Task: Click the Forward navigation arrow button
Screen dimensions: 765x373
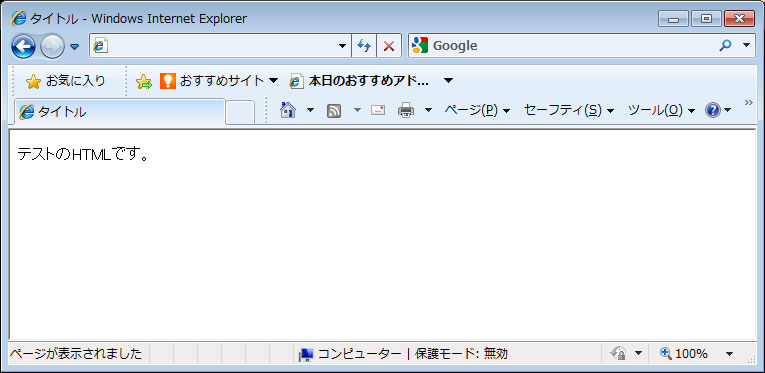Action: (x=52, y=47)
